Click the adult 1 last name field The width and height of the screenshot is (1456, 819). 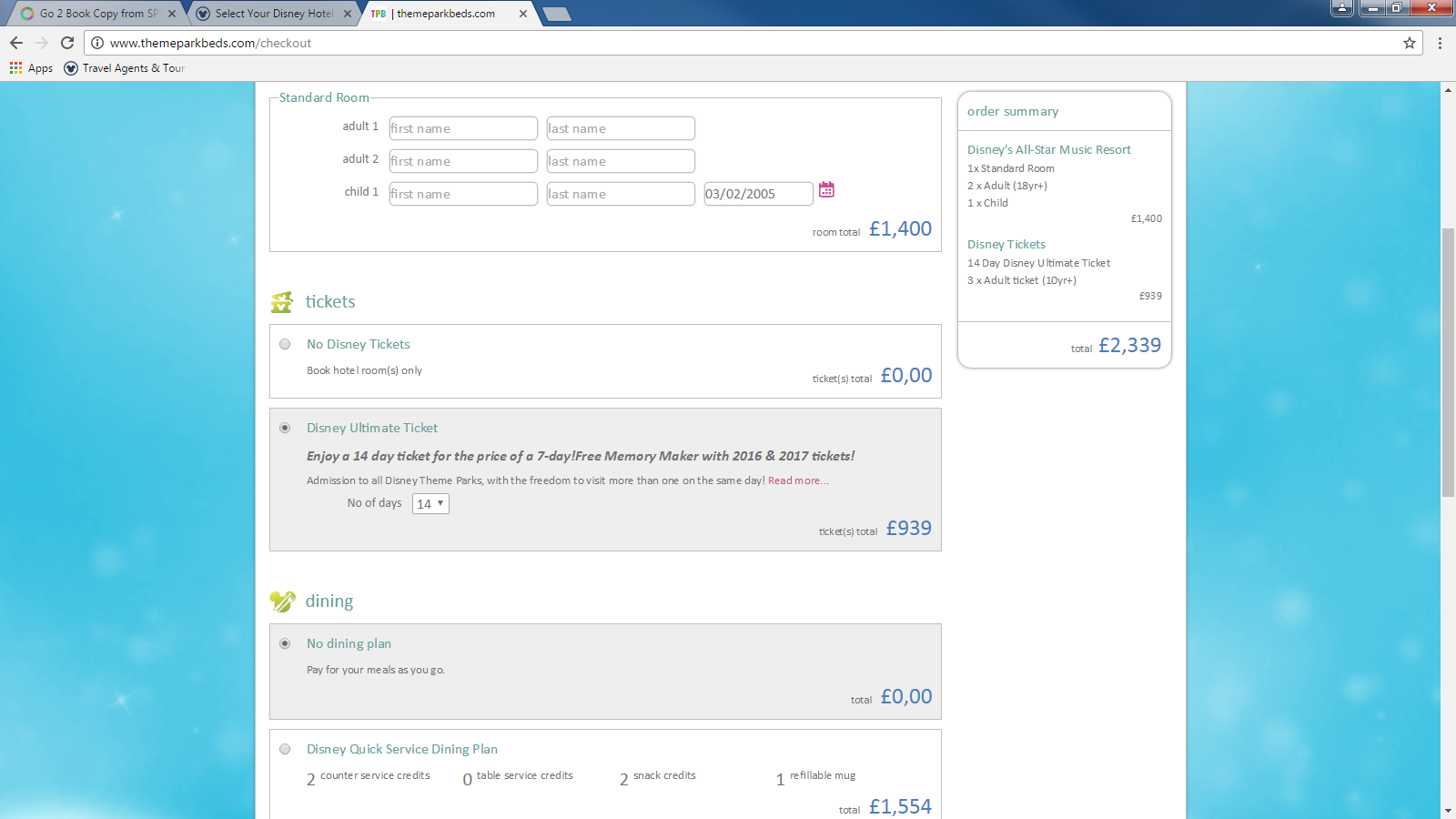point(621,128)
